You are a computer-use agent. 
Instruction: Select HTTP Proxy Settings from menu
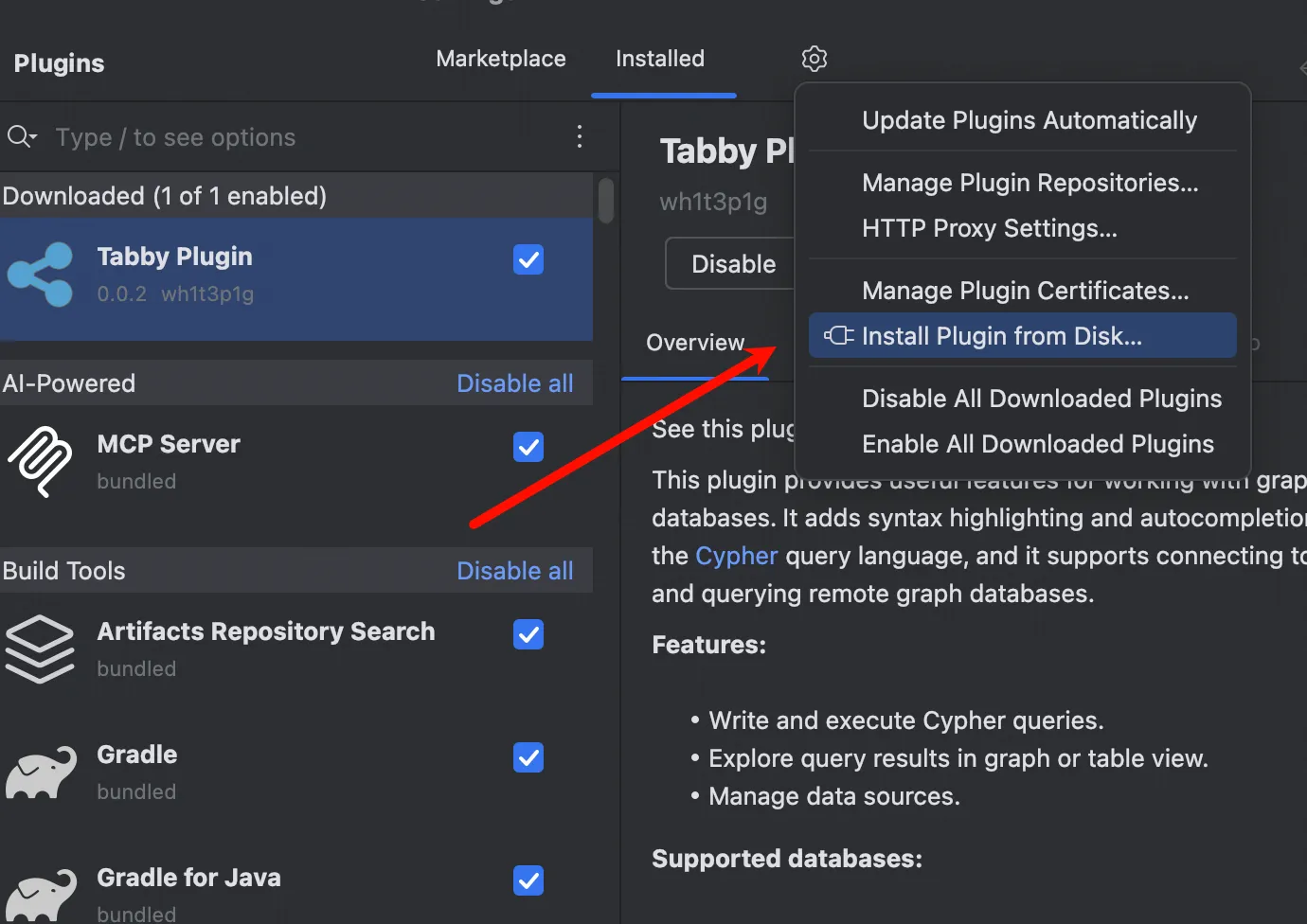(989, 228)
